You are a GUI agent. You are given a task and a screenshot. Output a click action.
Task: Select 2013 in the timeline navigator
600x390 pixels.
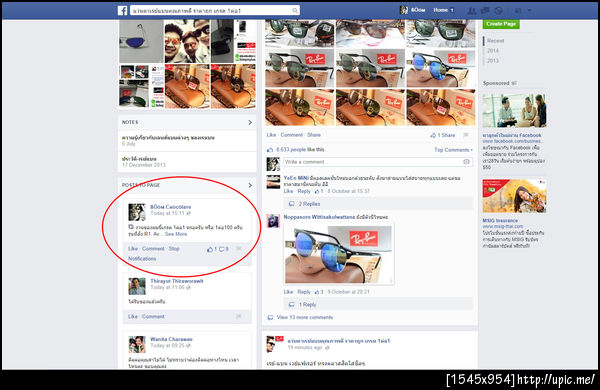493,60
